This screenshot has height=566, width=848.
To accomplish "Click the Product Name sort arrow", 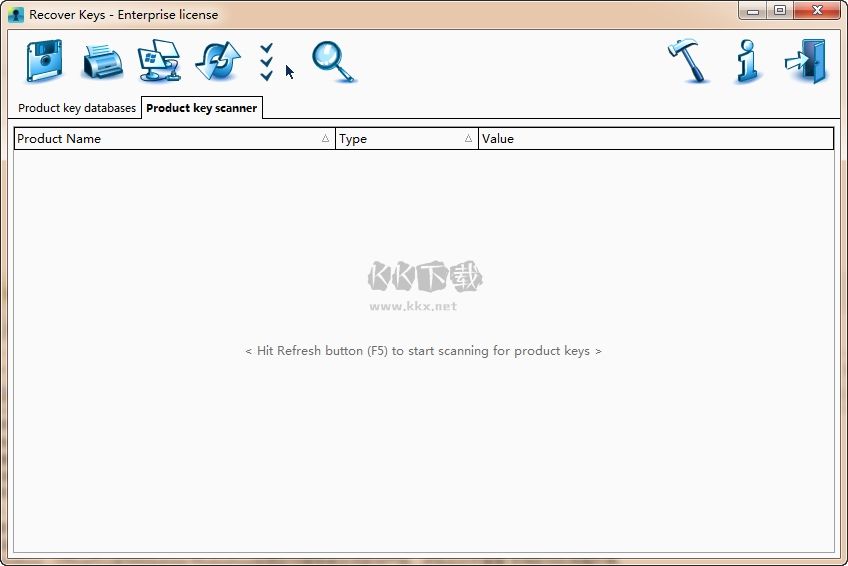I will pos(325,138).
